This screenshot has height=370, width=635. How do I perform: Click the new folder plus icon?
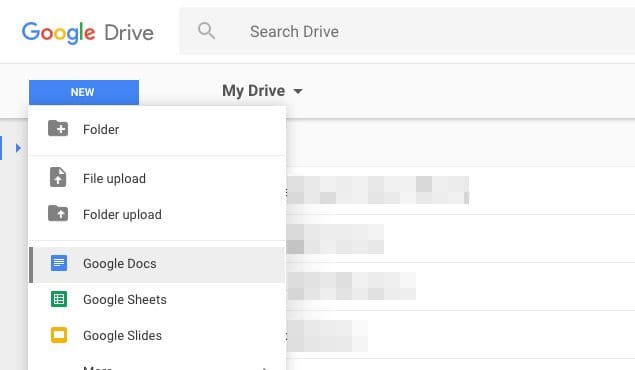tap(58, 129)
